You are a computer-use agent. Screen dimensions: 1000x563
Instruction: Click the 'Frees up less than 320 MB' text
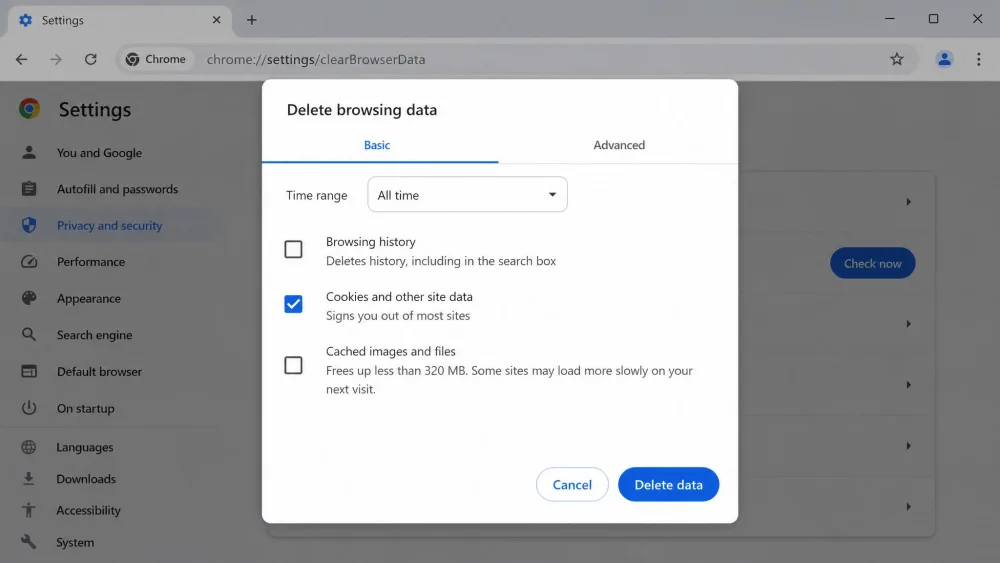[x=396, y=370]
